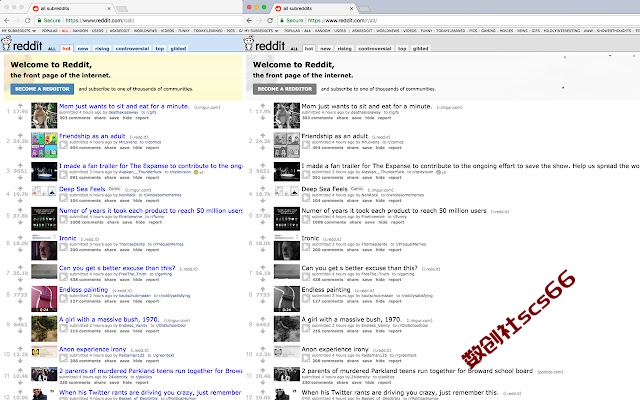Reload the page in the right browser window
640x400 pixels.
[270, 20]
